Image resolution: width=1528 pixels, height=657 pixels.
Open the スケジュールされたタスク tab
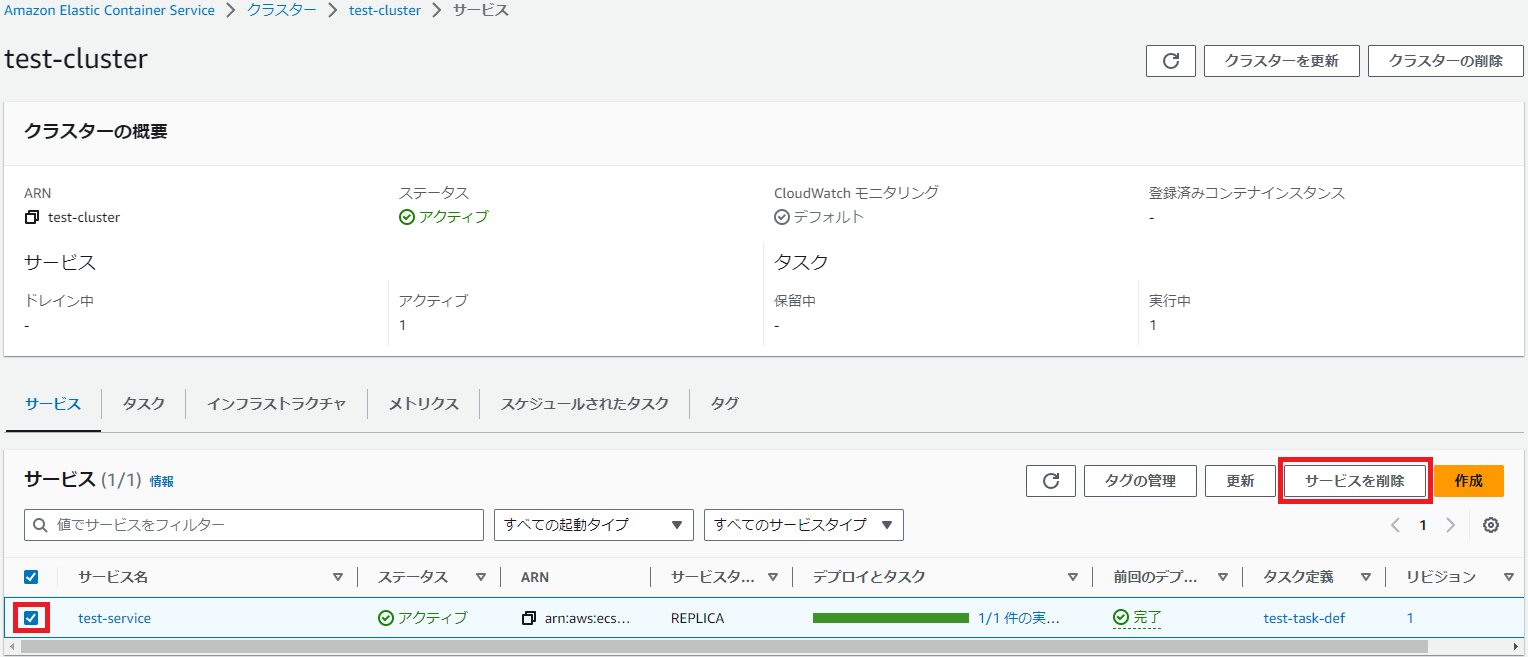[x=585, y=404]
